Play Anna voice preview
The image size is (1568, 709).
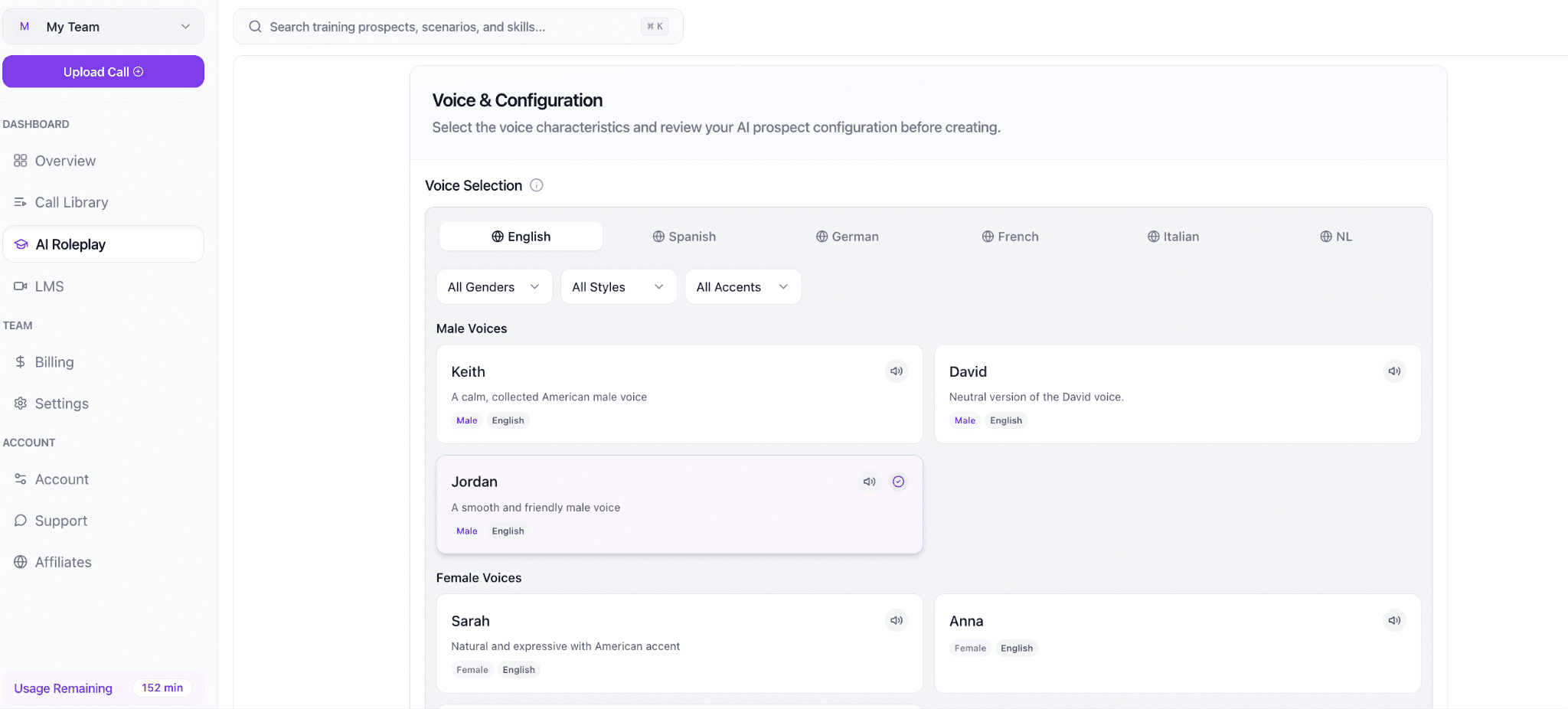click(1394, 620)
